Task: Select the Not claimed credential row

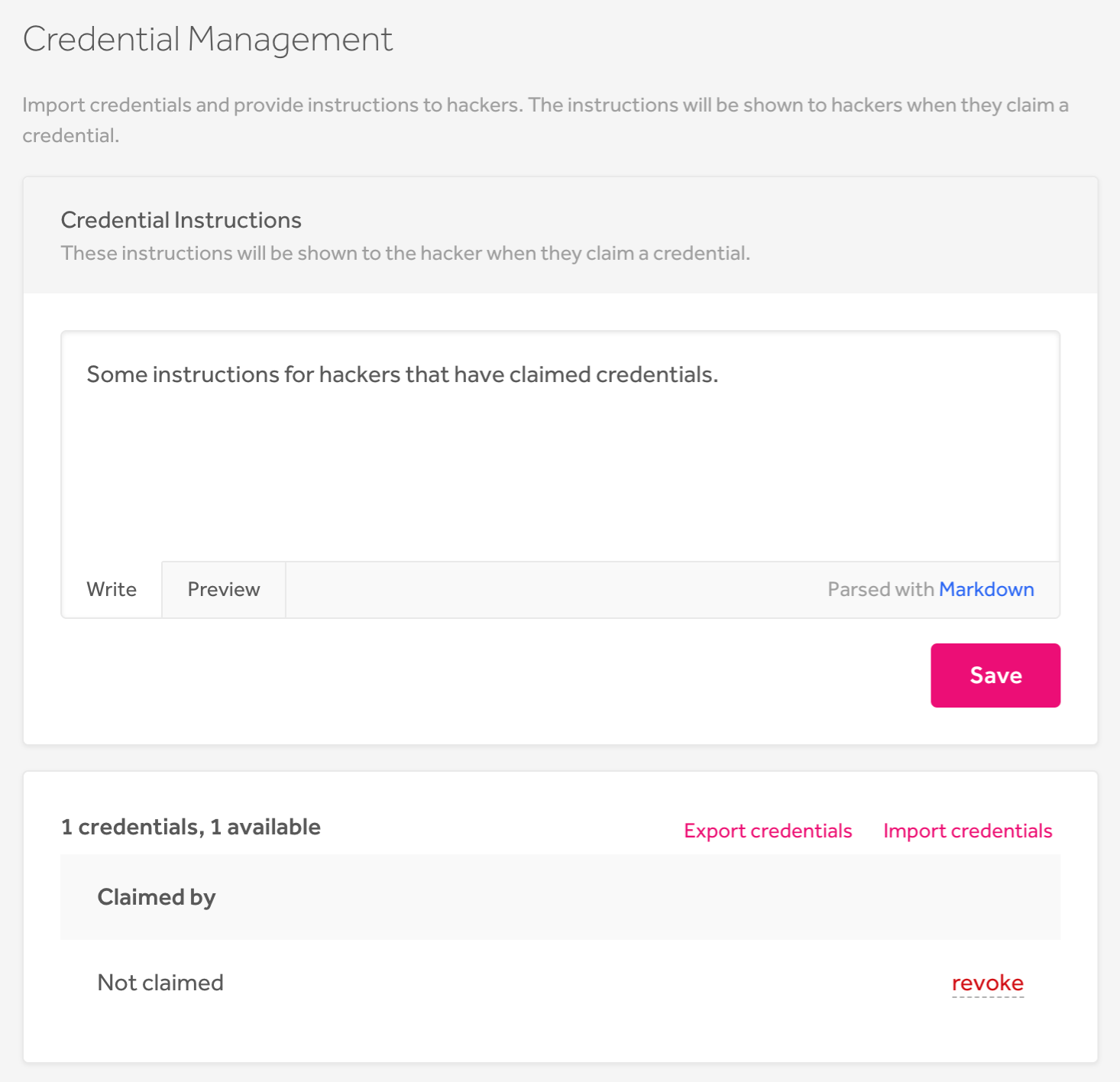Action: click(x=160, y=983)
